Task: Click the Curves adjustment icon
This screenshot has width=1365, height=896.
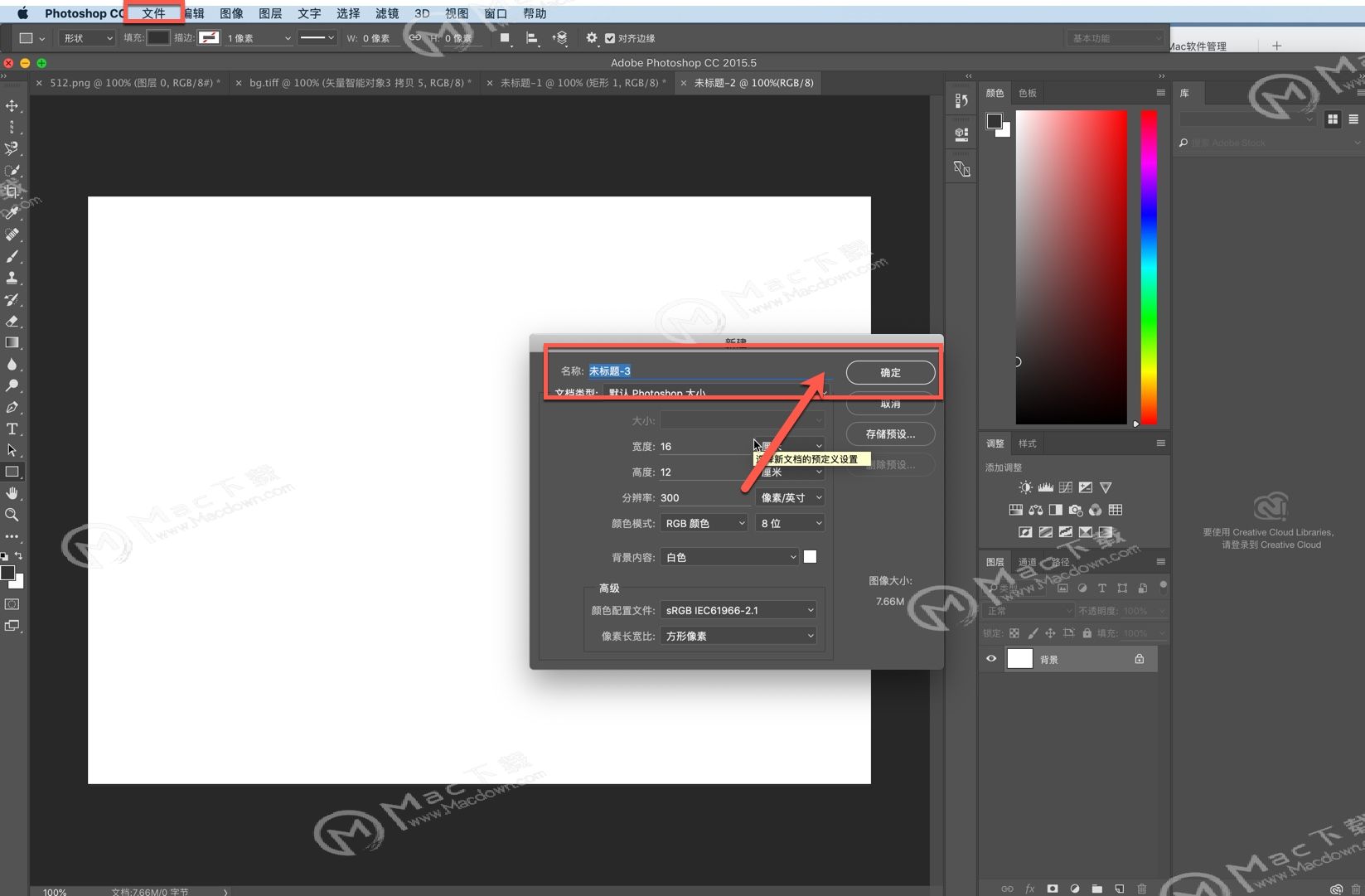Action: tap(1066, 487)
